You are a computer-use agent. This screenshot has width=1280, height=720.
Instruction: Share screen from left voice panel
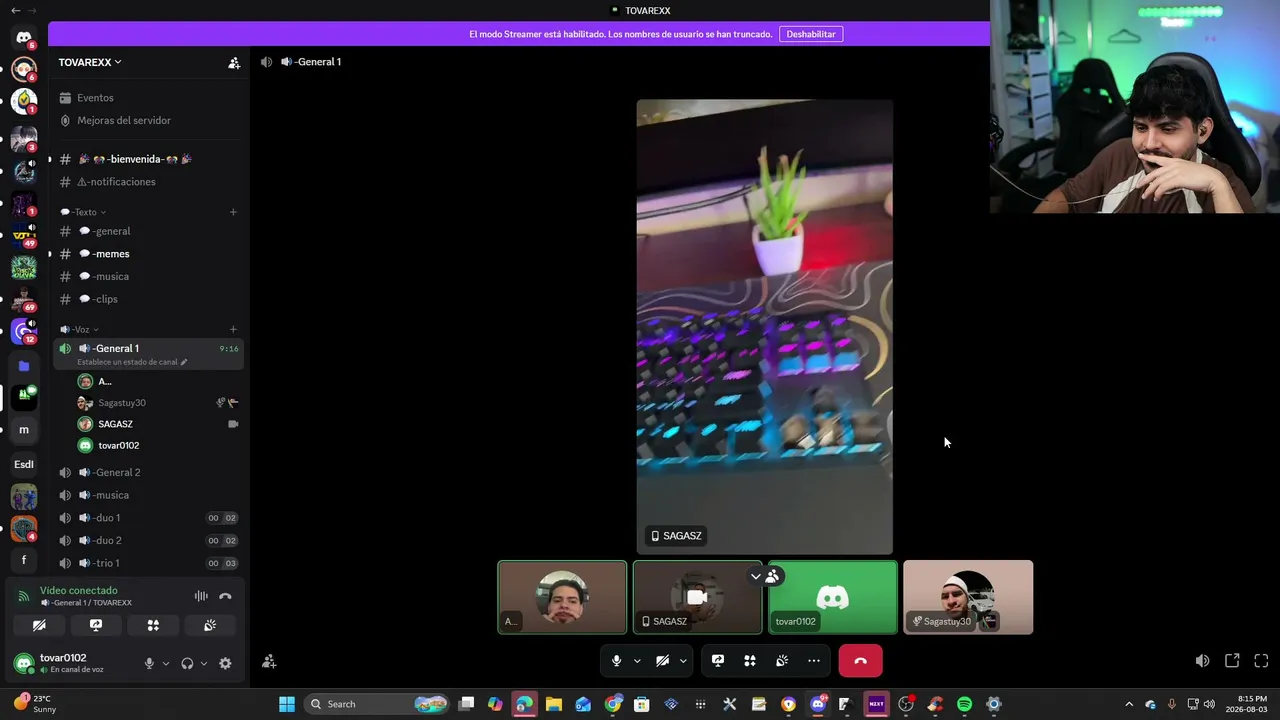[96, 625]
